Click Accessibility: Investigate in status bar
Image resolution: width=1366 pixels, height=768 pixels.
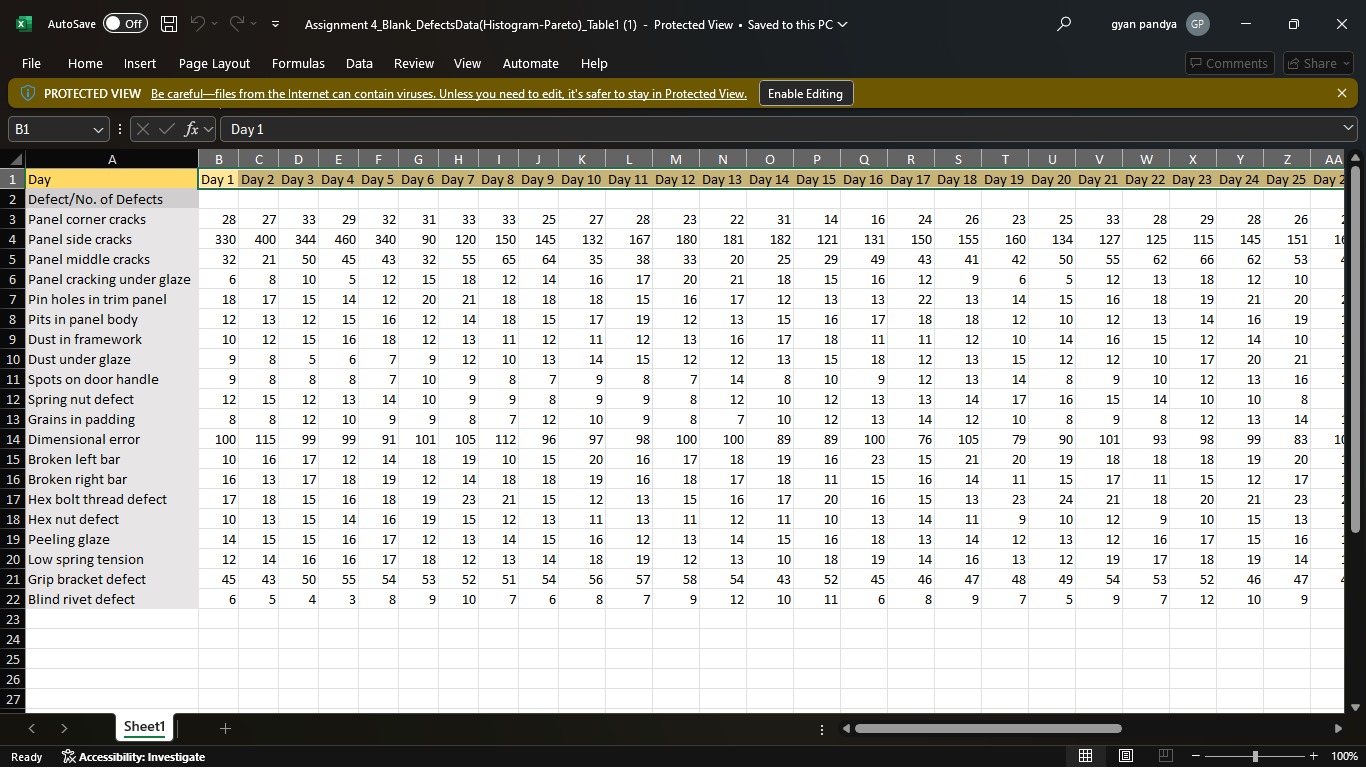pos(133,757)
